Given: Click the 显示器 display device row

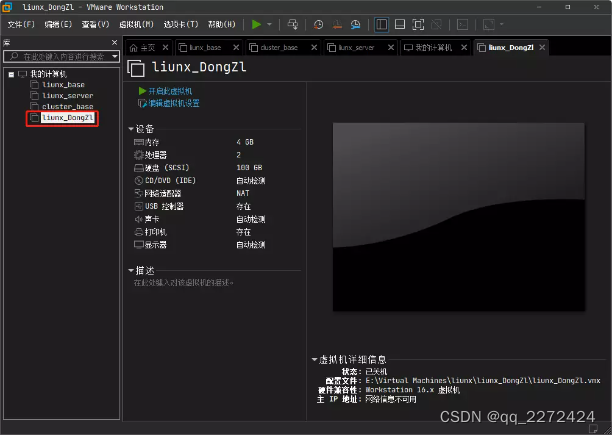Looking at the screenshot, I should [x=200, y=245].
